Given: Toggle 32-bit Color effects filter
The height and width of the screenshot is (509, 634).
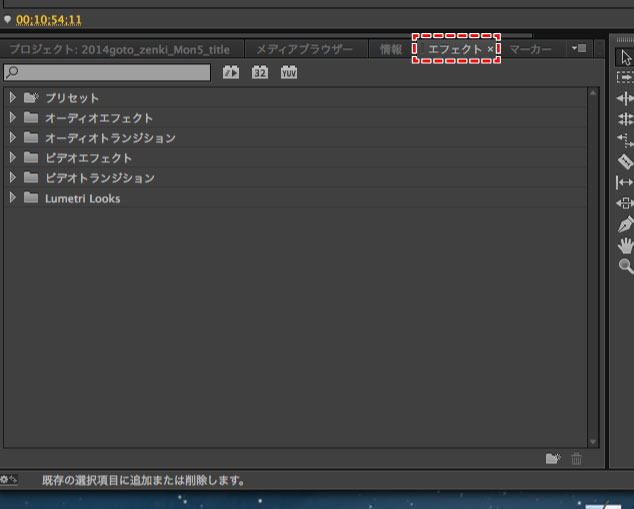Looking at the screenshot, I should click(x=260, y=72).
